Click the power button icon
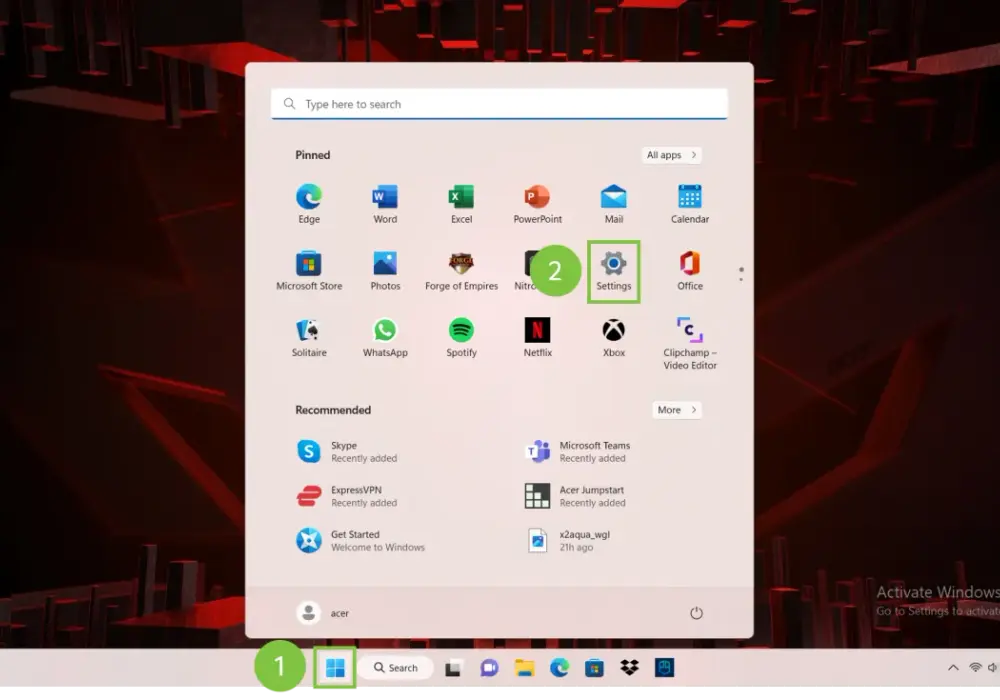This screenshot has width=1000, height=700. click(x=696, y=613)
